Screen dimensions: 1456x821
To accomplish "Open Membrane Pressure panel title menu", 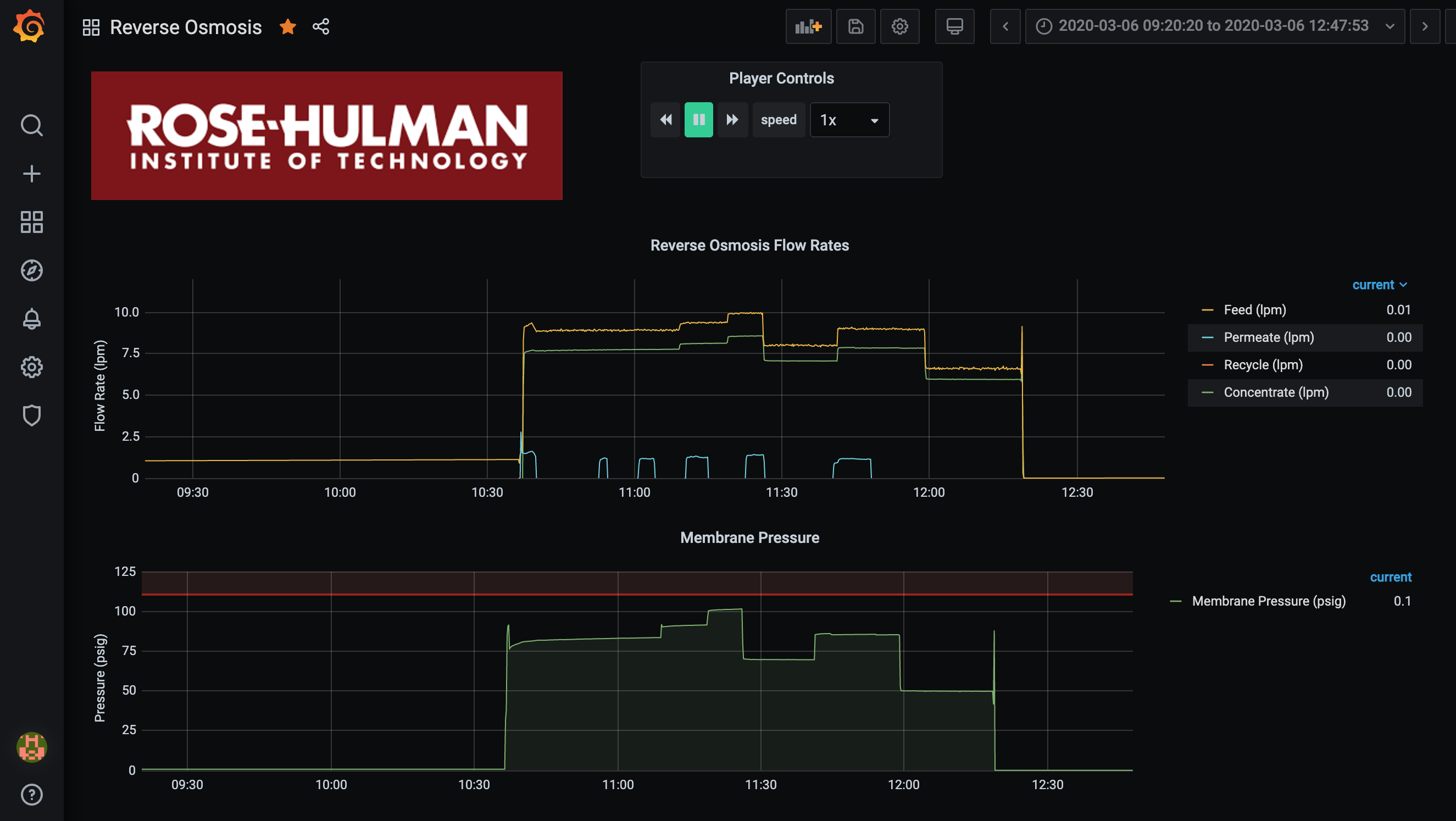I will tap(749, 538).
